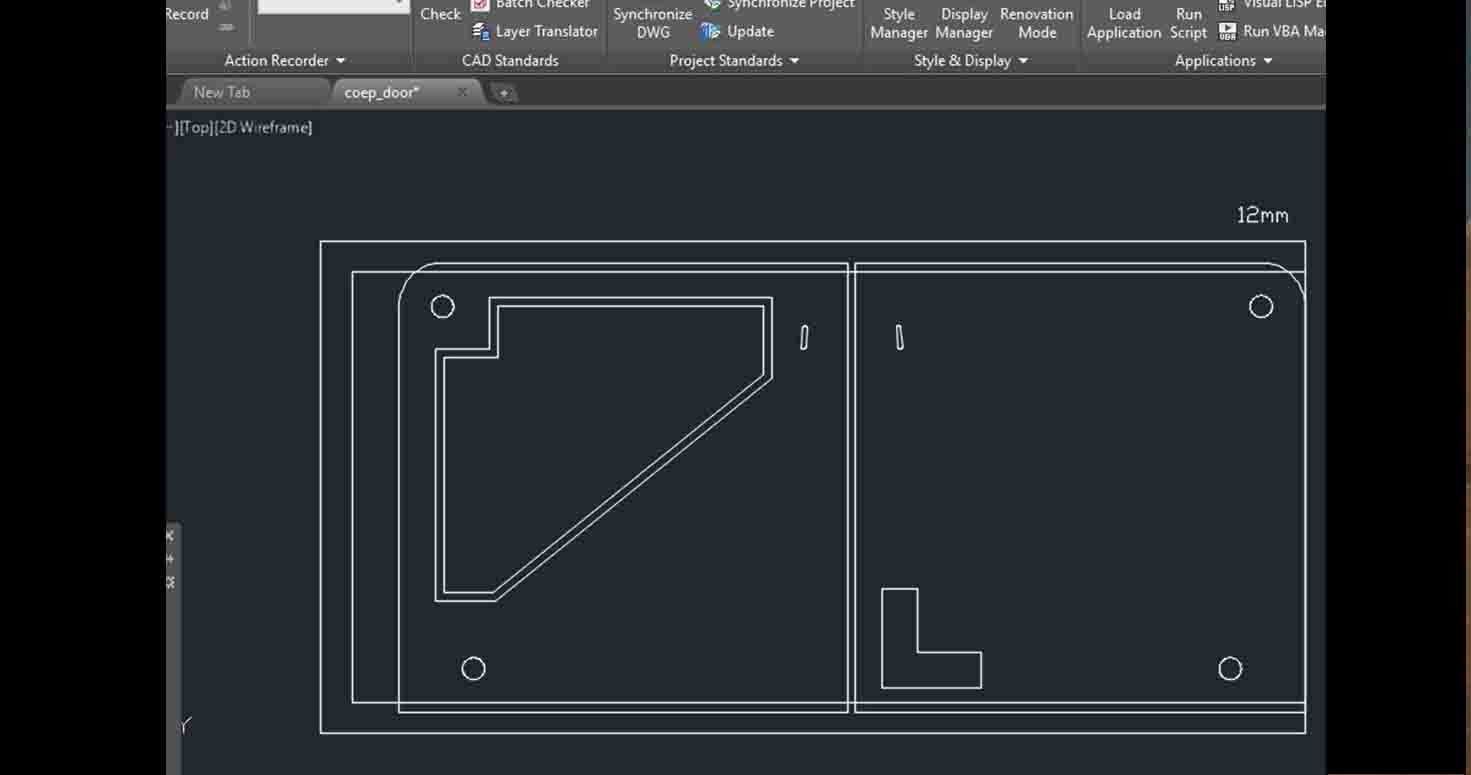Close the coep_door* drawing tab
The width and height of the screenshot is (1471, 775).
[x=462, y=92]
